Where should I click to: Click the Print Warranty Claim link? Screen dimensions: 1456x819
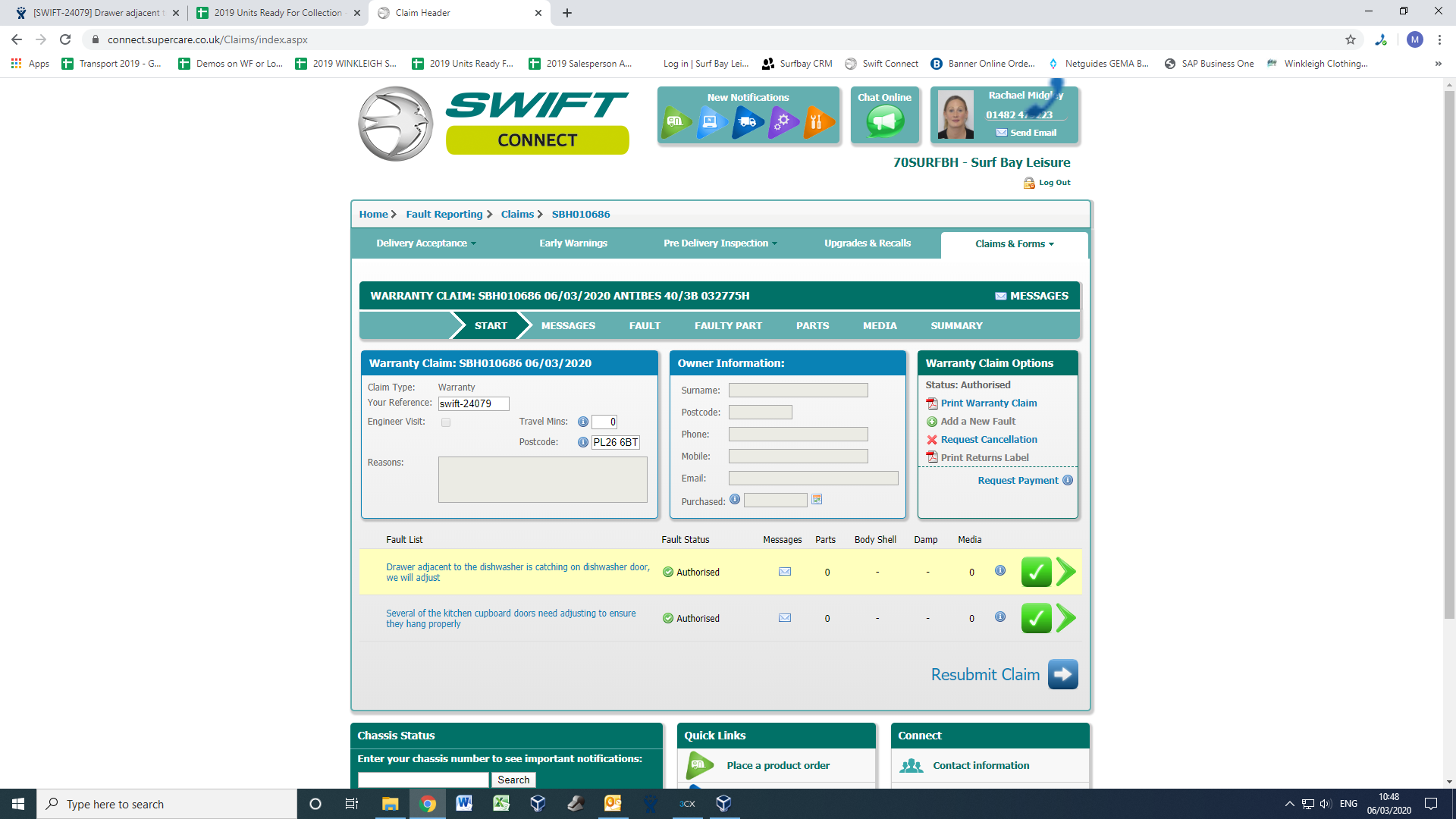(988, 403)
